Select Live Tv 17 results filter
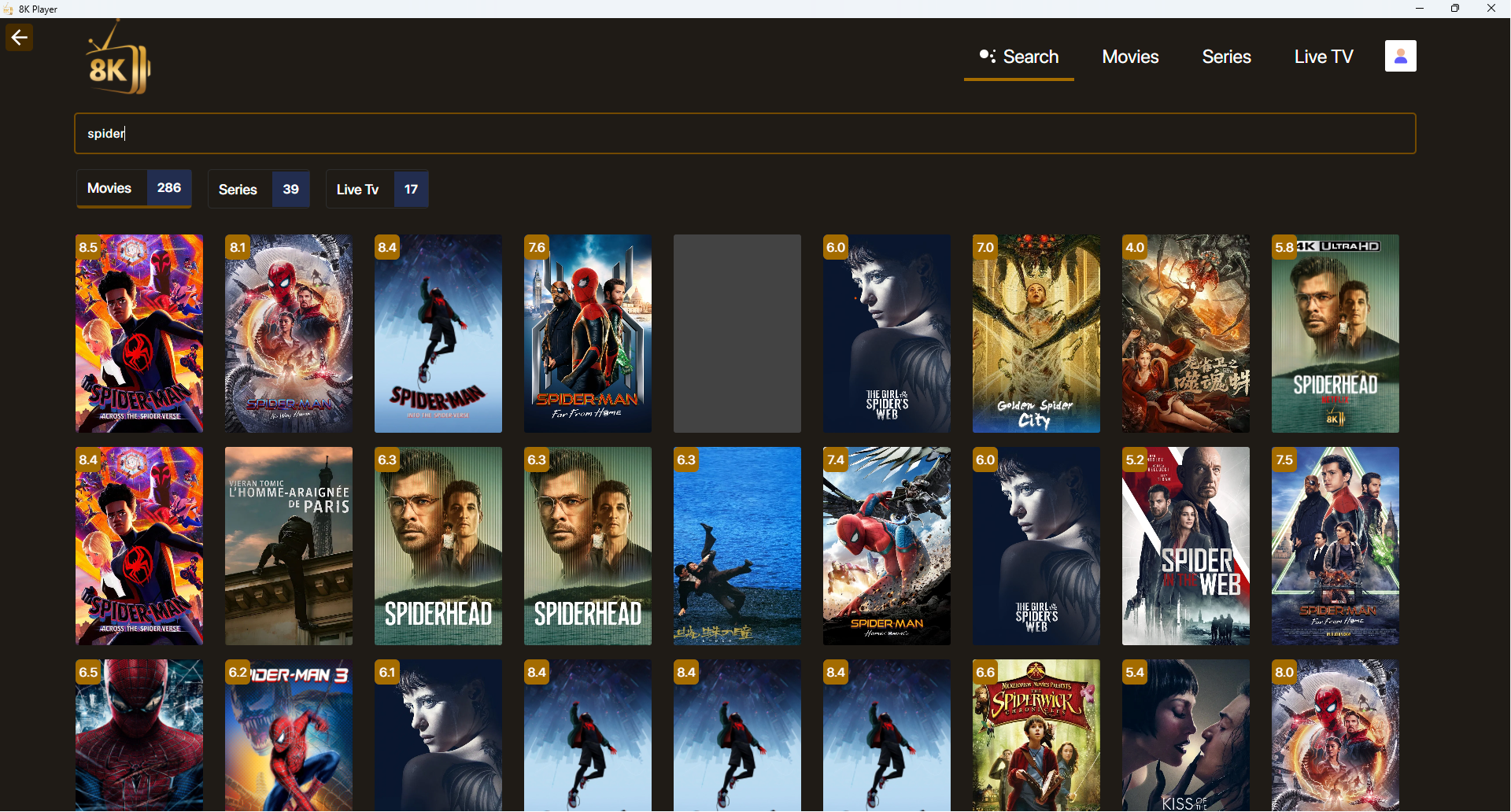The width and height of the screenshot is (1511, 812). pos(377,190)
